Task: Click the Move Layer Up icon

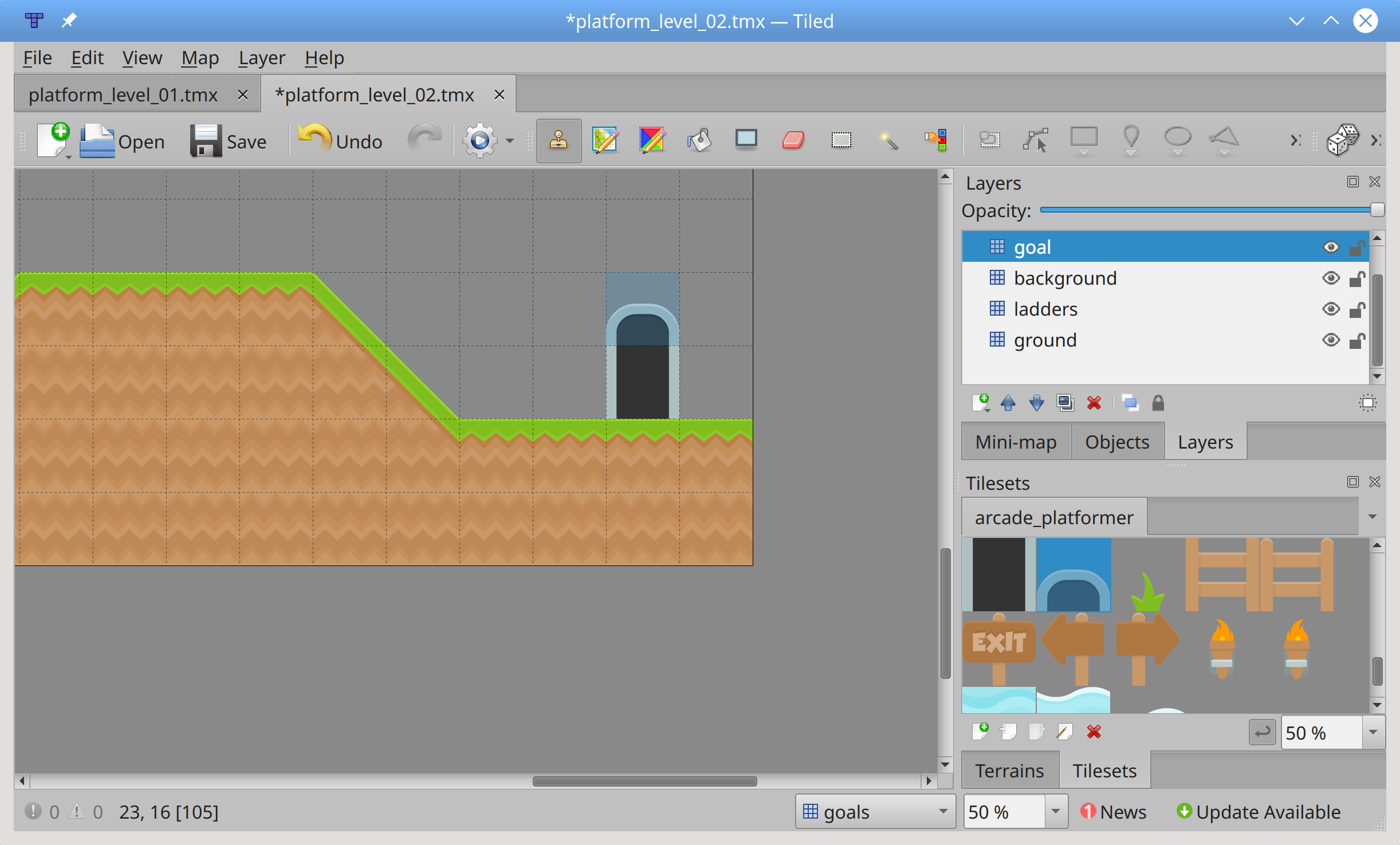Action: point(1008,404)
